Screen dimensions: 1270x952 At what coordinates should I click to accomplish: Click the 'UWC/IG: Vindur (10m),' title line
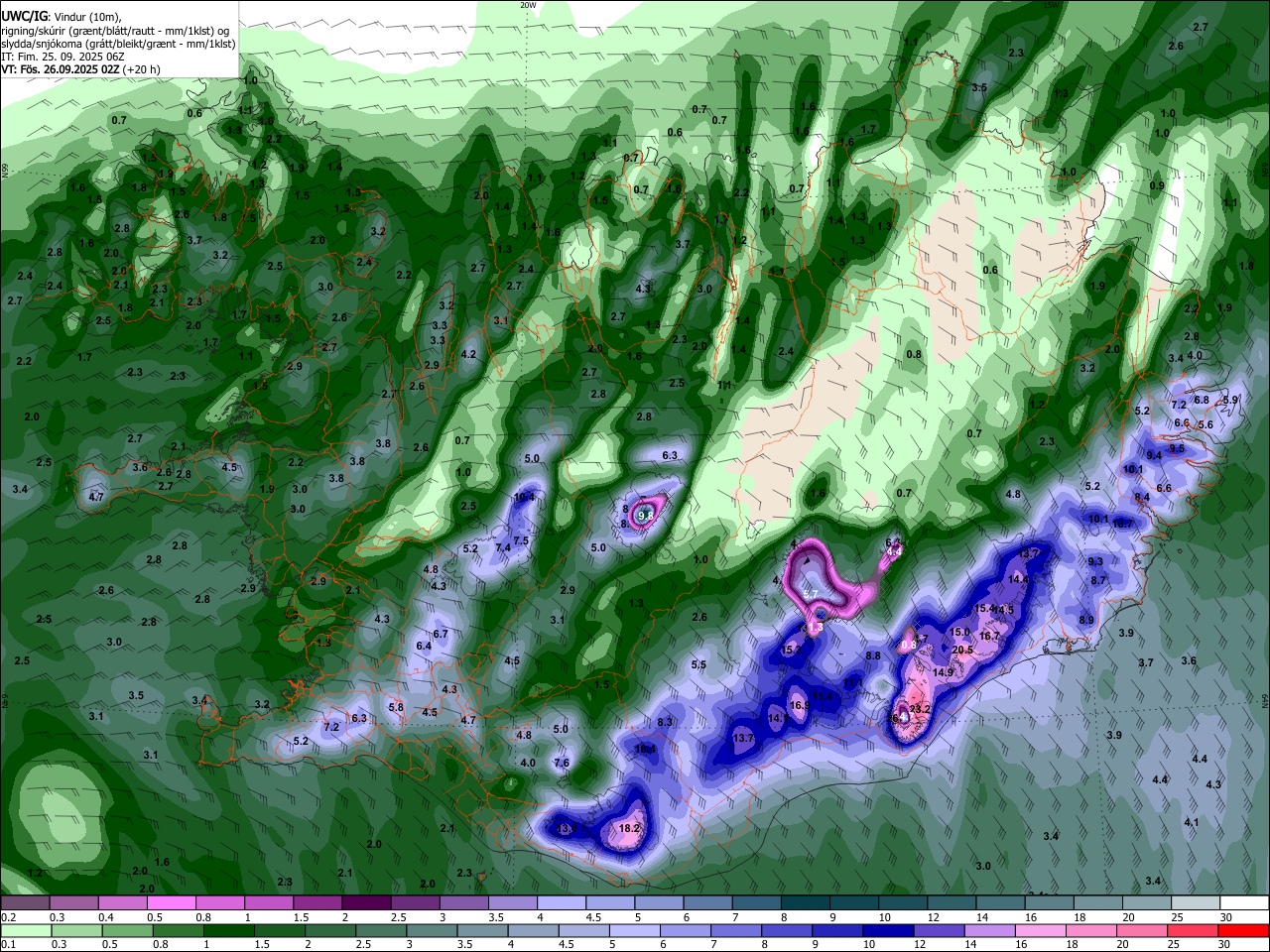coord(62,16)
